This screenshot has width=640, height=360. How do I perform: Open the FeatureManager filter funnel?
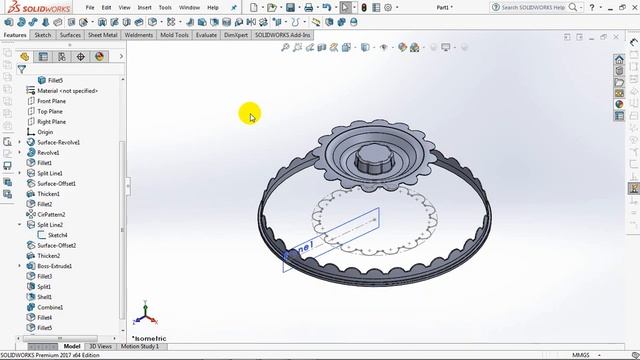pos(22,69)
